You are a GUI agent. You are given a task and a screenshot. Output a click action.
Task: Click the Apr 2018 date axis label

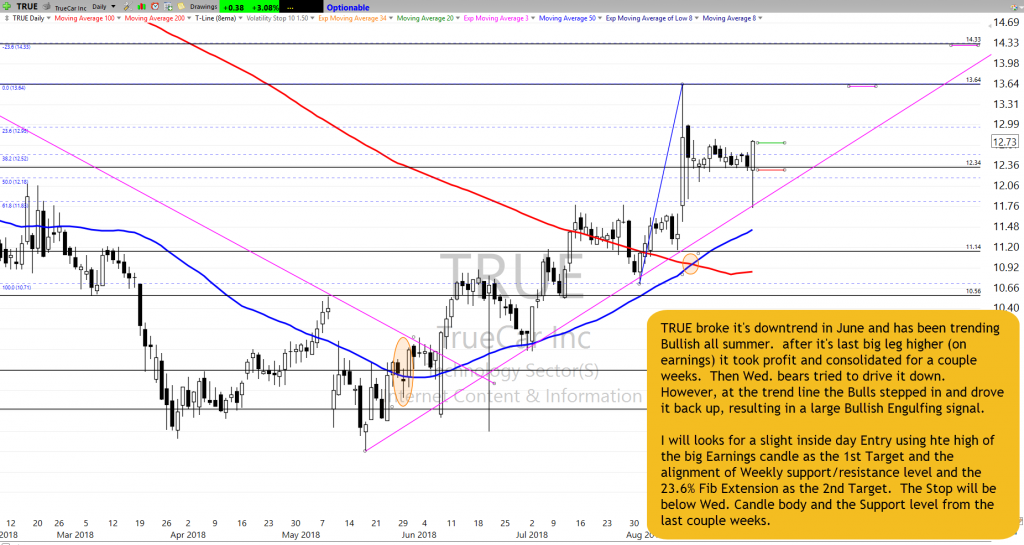tap(187, 535)
